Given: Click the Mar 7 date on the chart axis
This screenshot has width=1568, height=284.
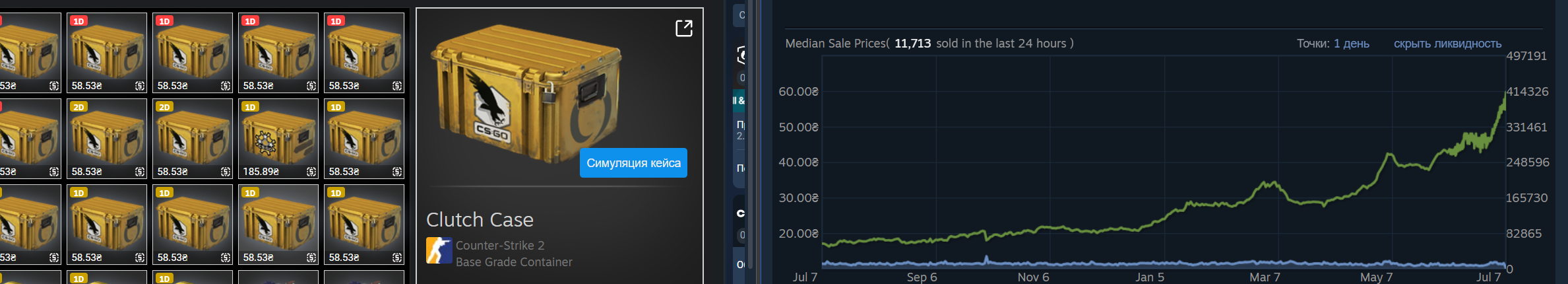Looking at the screenshot, I should click(x=1265, y=277).
